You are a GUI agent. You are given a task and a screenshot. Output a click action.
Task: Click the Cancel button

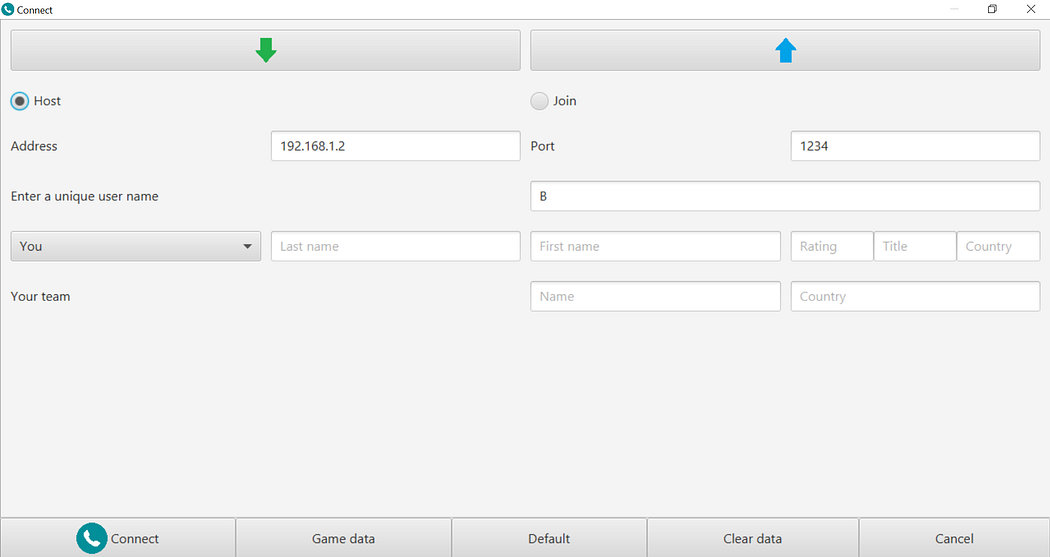[x=954, y=538]
